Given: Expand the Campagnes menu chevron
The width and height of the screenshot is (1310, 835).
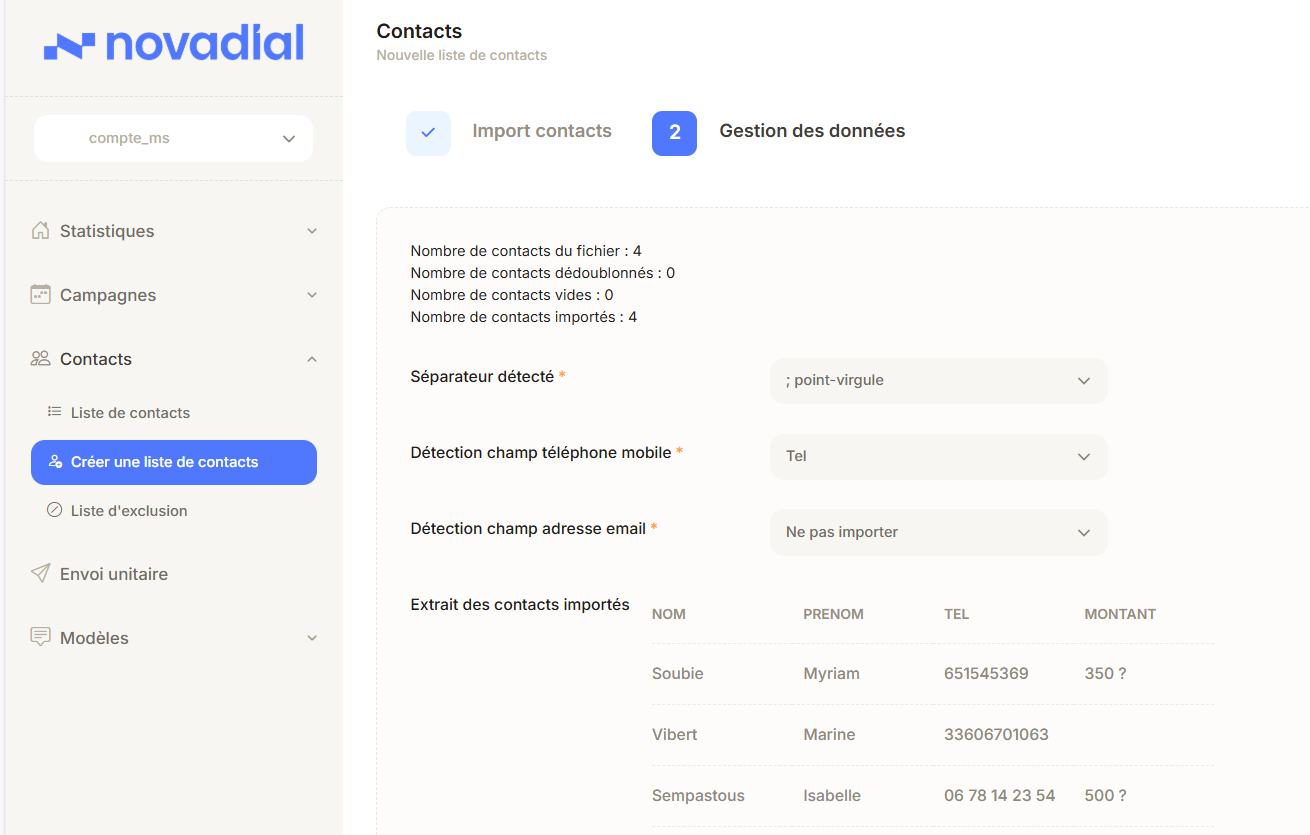Looking at the screenshot, I should tap(312, 295).
